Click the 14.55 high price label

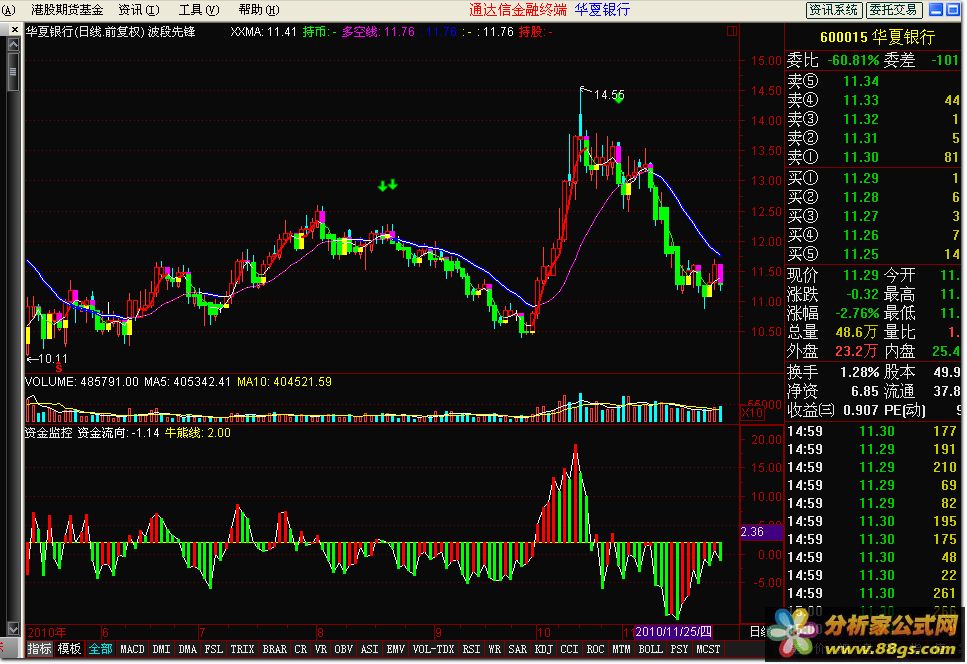coord(609,95)
